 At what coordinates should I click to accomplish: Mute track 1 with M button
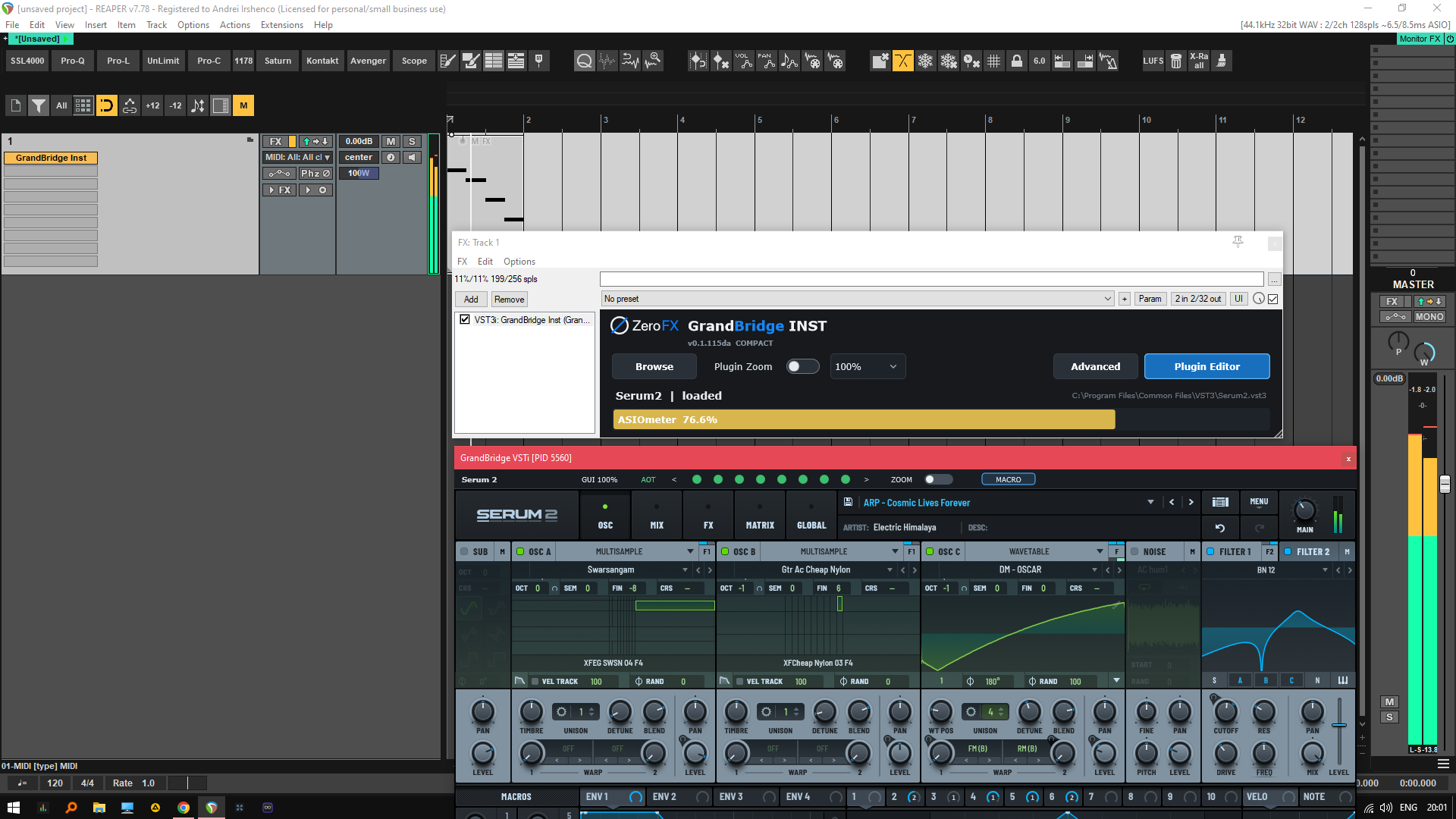(x=391, y=142)
